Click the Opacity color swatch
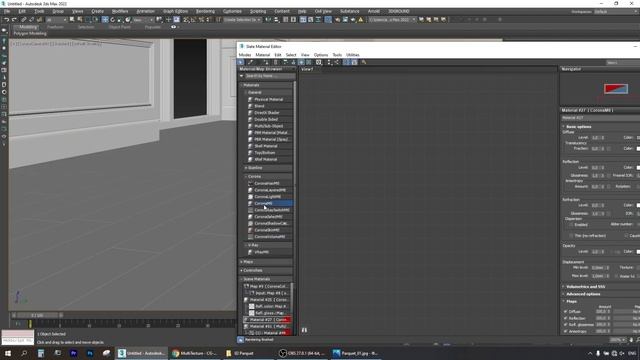This screenshot has height=360, width=640. [x=638, y=251]
